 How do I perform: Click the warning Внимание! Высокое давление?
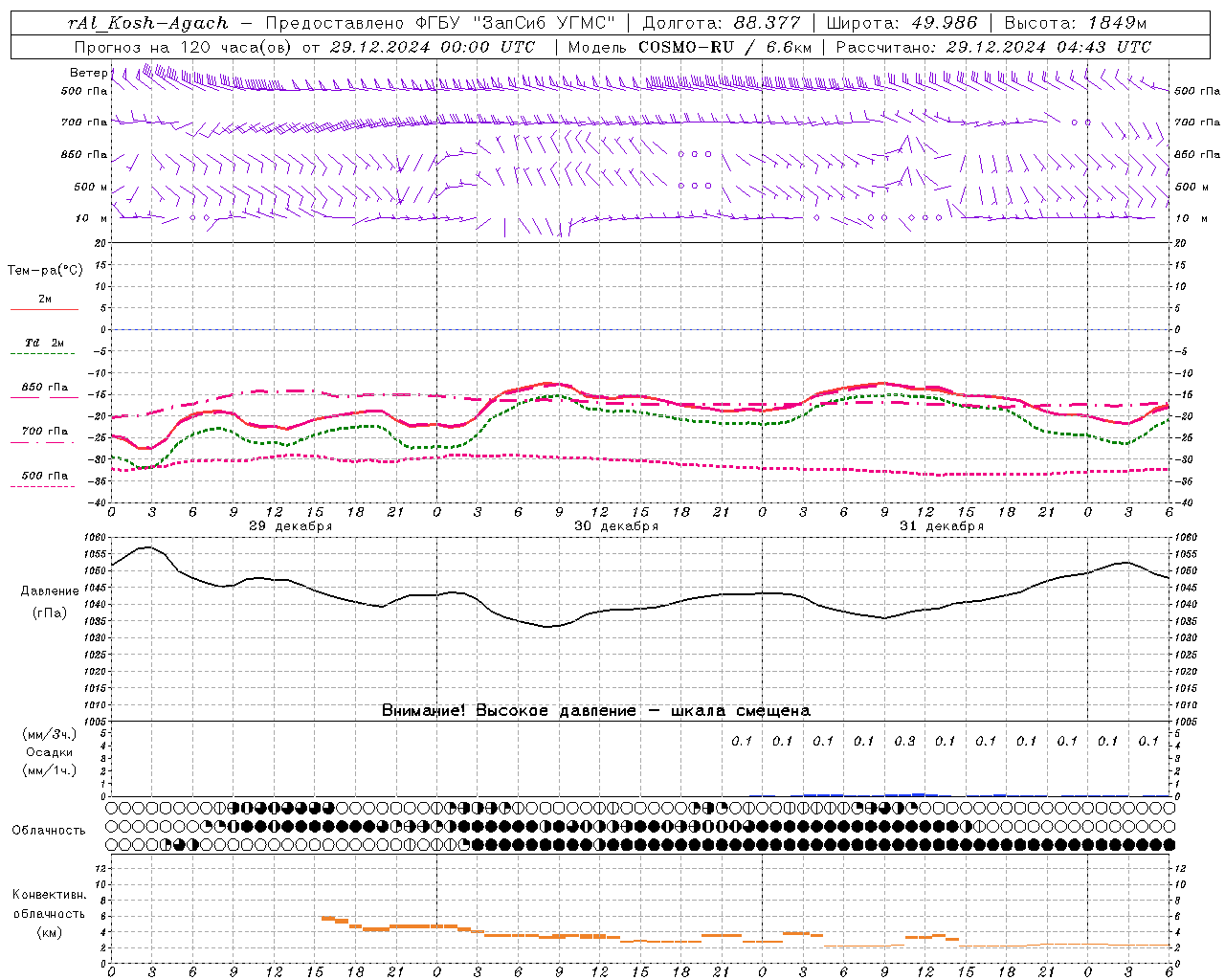pyautogui.click(x=509, y=710)
